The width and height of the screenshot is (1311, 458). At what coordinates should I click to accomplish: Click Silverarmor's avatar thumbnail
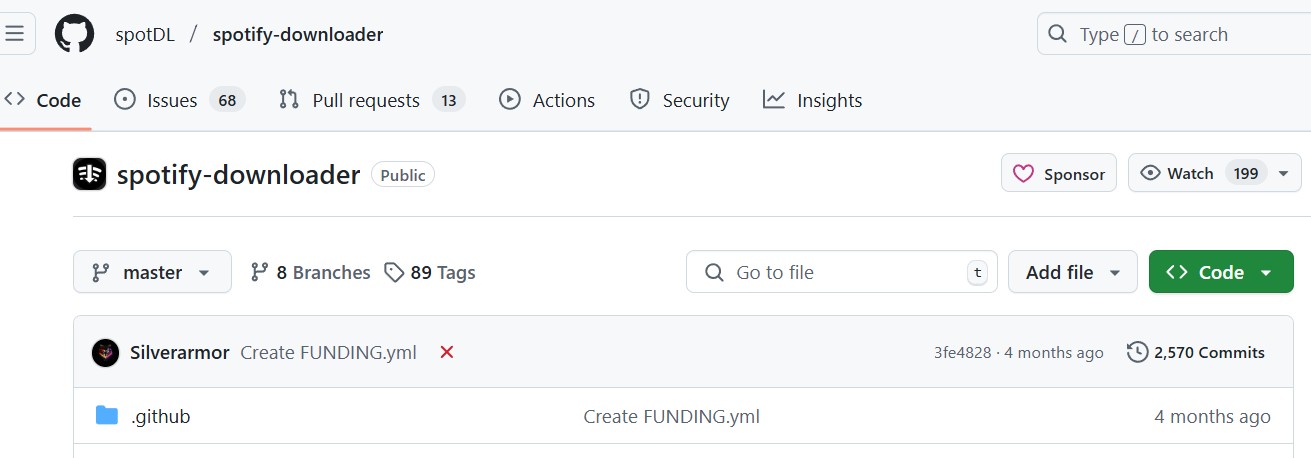tap(105, 352)
